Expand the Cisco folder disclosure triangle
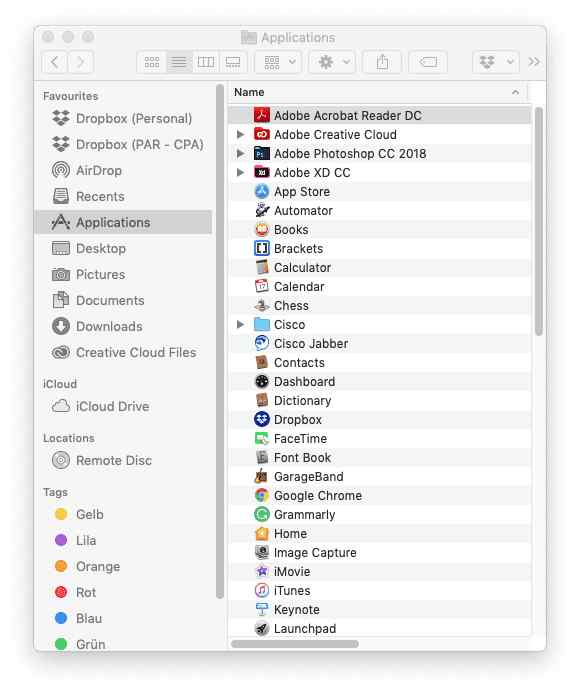Image resolution: width=580 pixels, height=693 pixels. pos(240,324)
